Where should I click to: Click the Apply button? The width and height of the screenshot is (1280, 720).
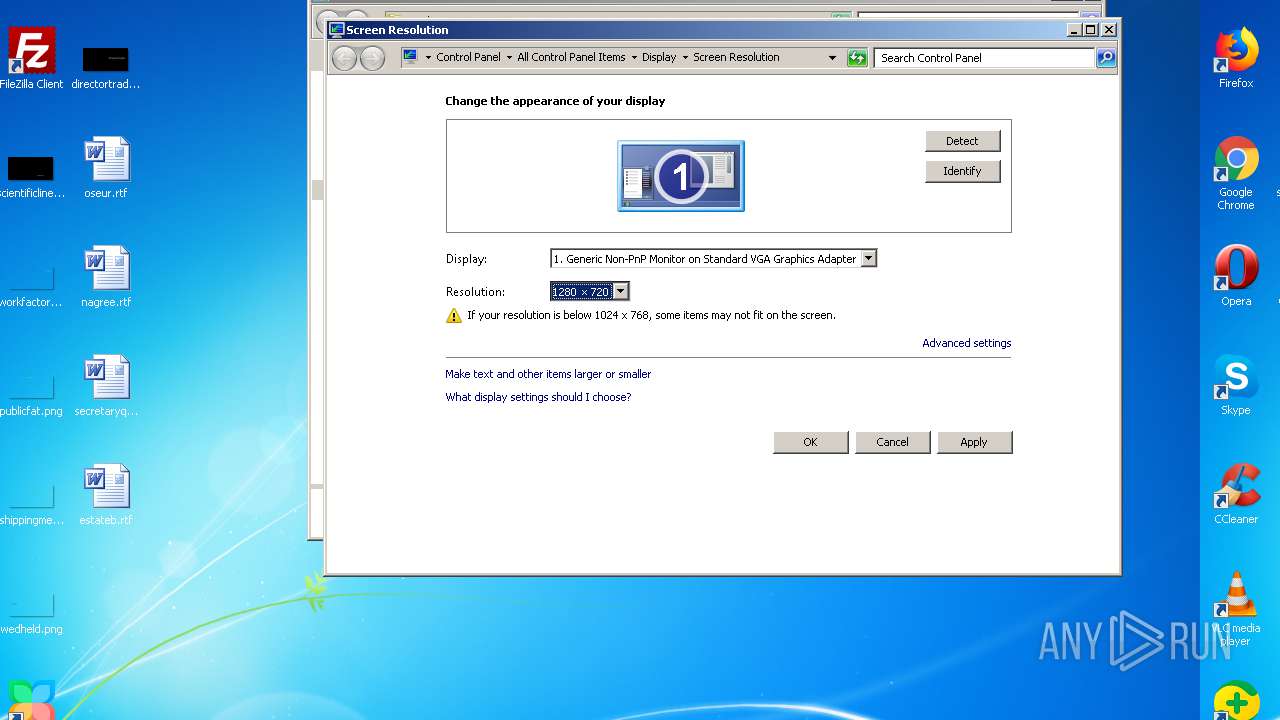pos(974,442)
